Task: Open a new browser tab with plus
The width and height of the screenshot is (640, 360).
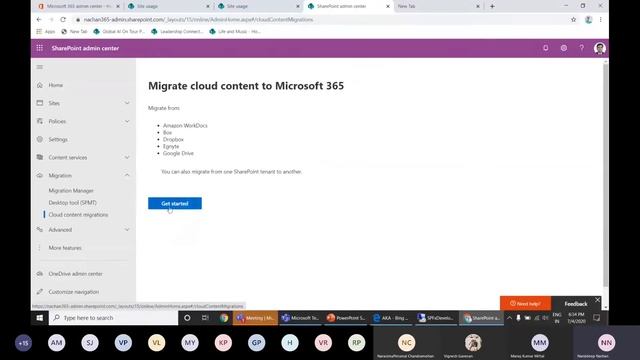Action: pos(492,7)
